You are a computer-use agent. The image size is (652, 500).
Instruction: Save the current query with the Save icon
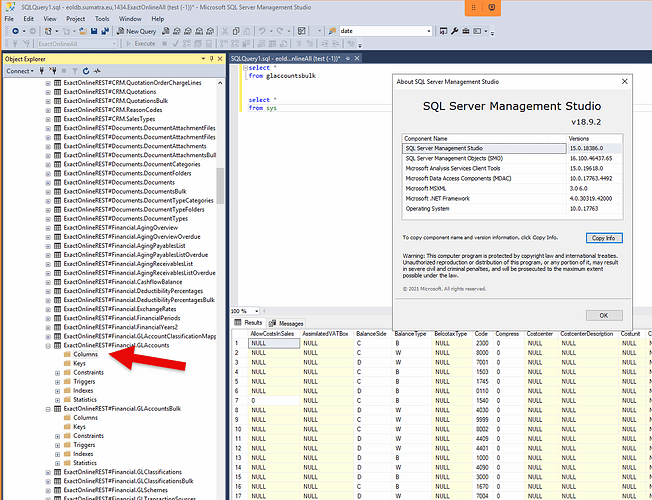(x=94, y=31)
